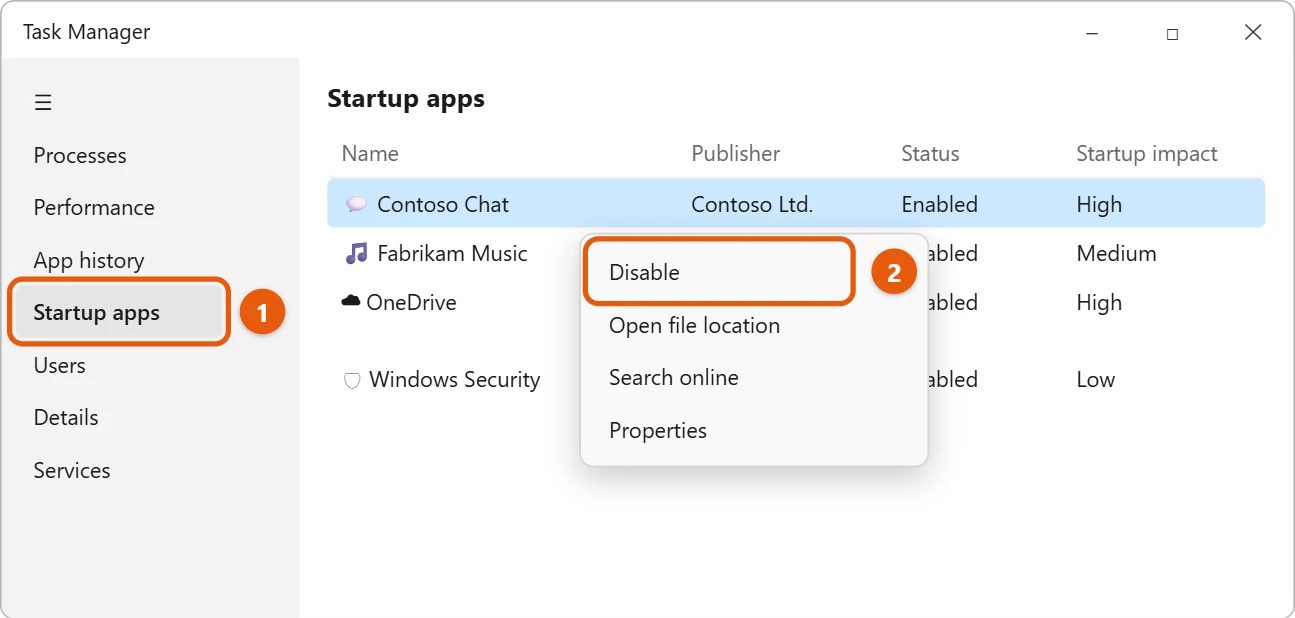Image resolution: width=1295 pixels, height=618 pixels.
Task: Sort by Startup impact column header
Action: tap(1147, 153)
